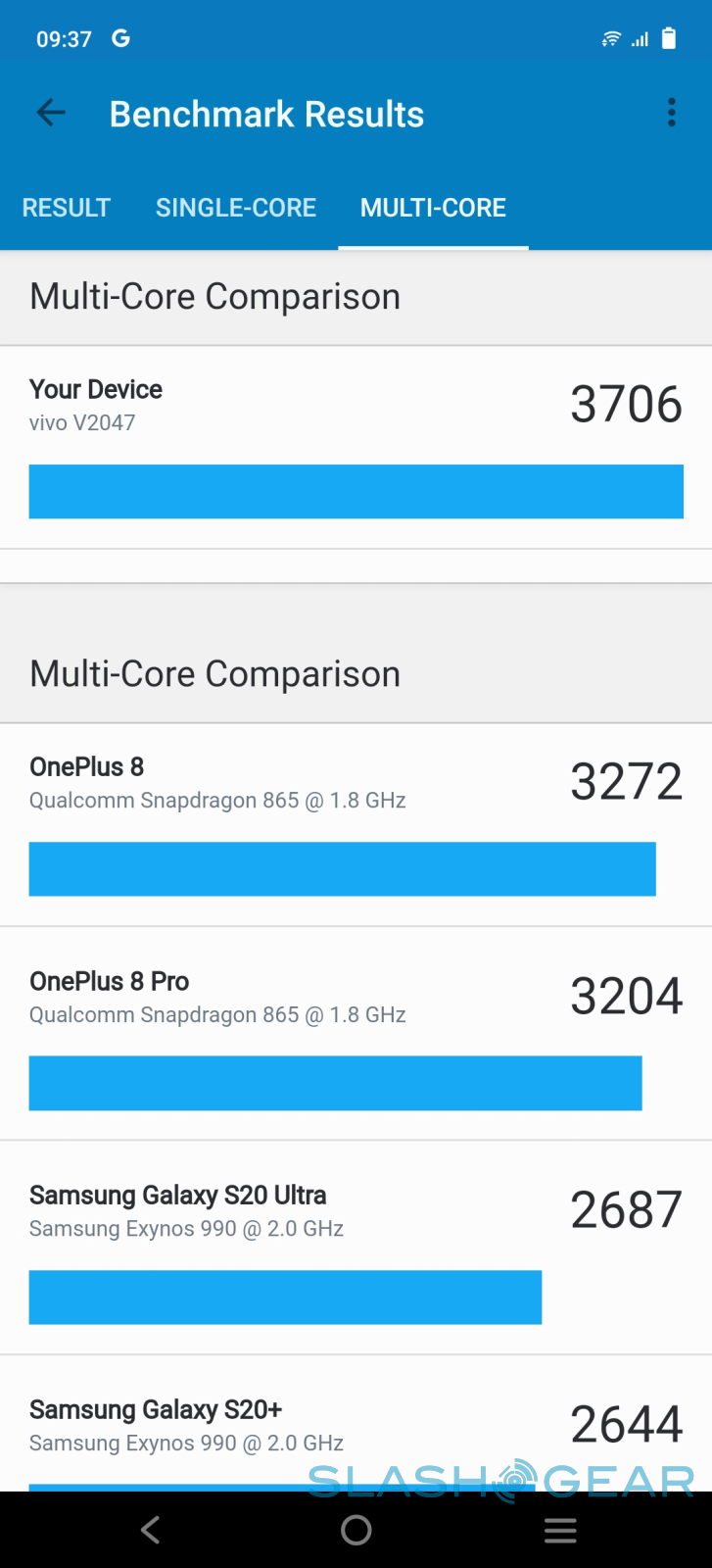Open the three-dot overflow menu
The width and height of the screenshot is (712, 1568).
coord(672,113)
